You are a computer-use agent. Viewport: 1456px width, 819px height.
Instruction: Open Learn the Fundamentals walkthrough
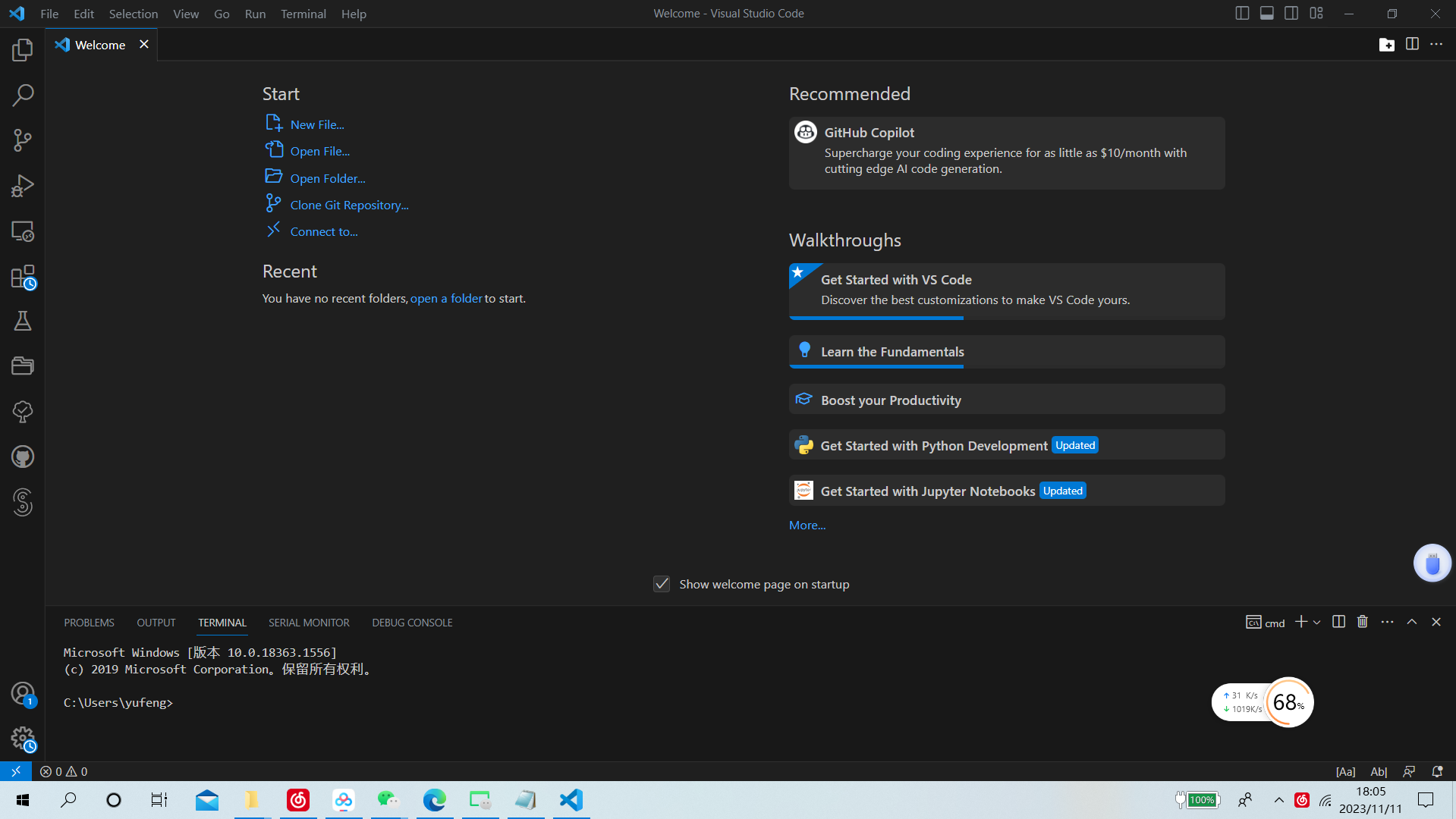(1007, 352)
